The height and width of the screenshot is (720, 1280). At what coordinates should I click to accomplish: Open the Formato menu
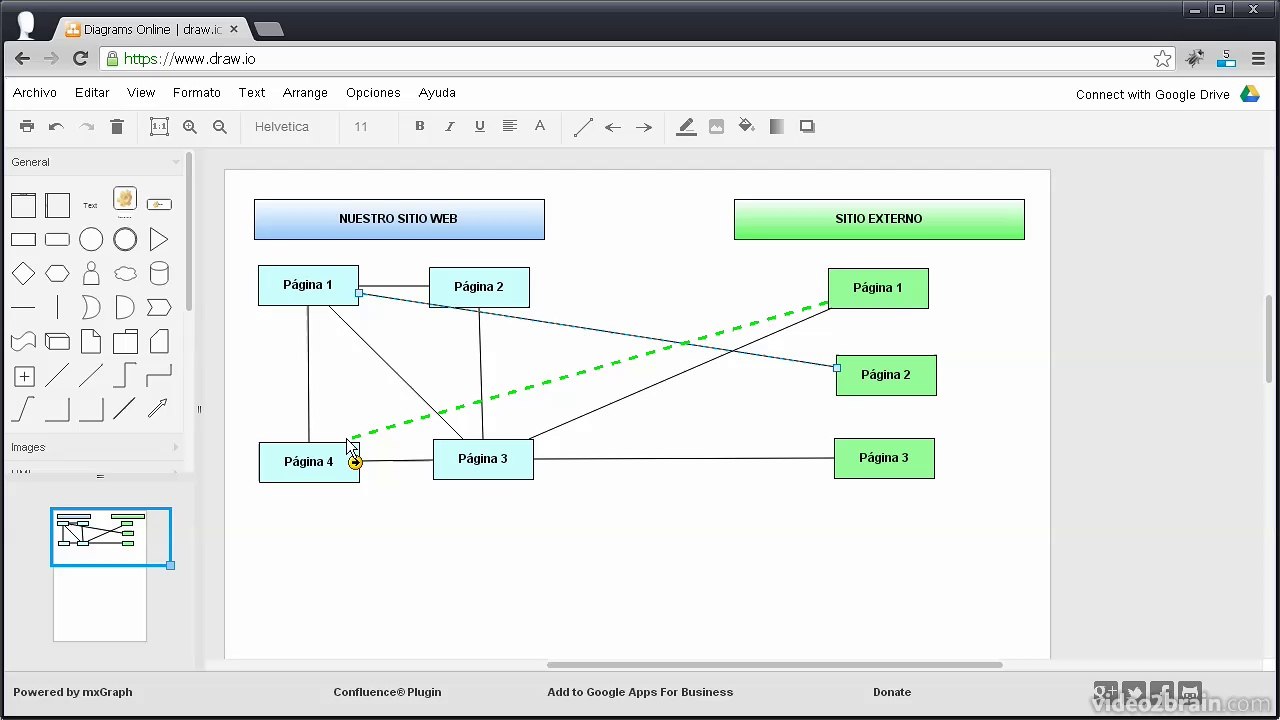[x=197, y=93]
